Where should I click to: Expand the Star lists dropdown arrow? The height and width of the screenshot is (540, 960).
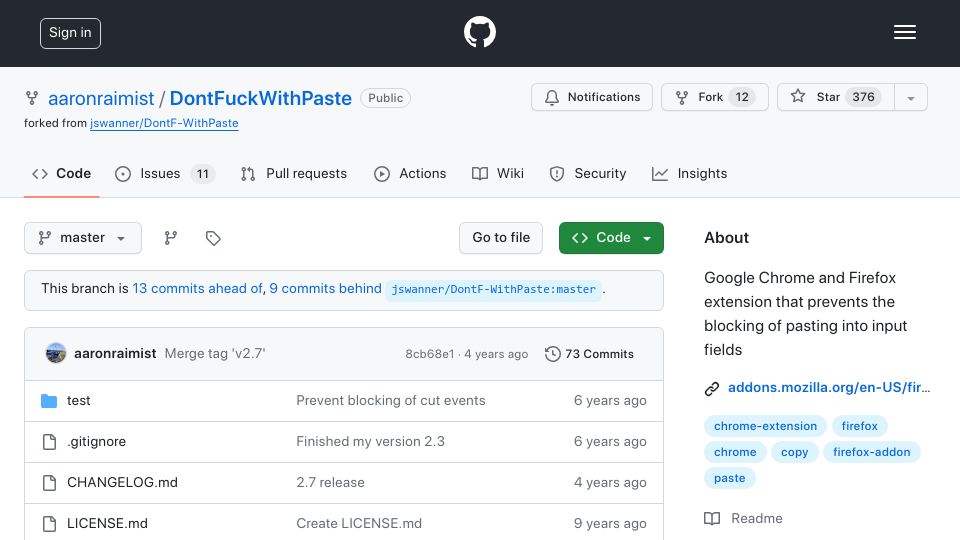click(911, 97)
